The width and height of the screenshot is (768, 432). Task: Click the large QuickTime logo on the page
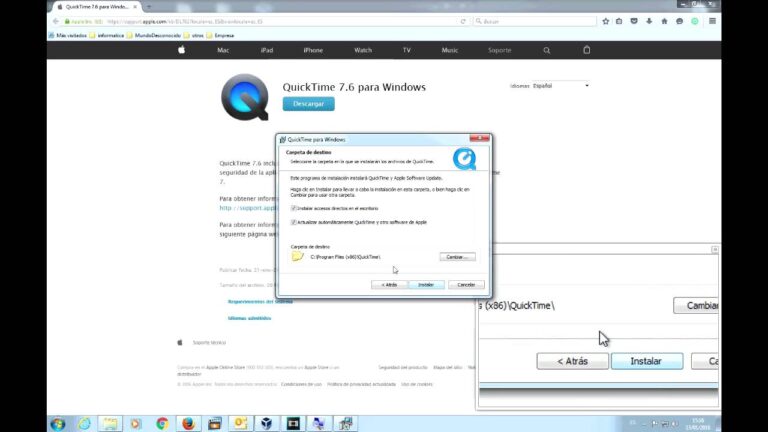click(x=245, y=97)
